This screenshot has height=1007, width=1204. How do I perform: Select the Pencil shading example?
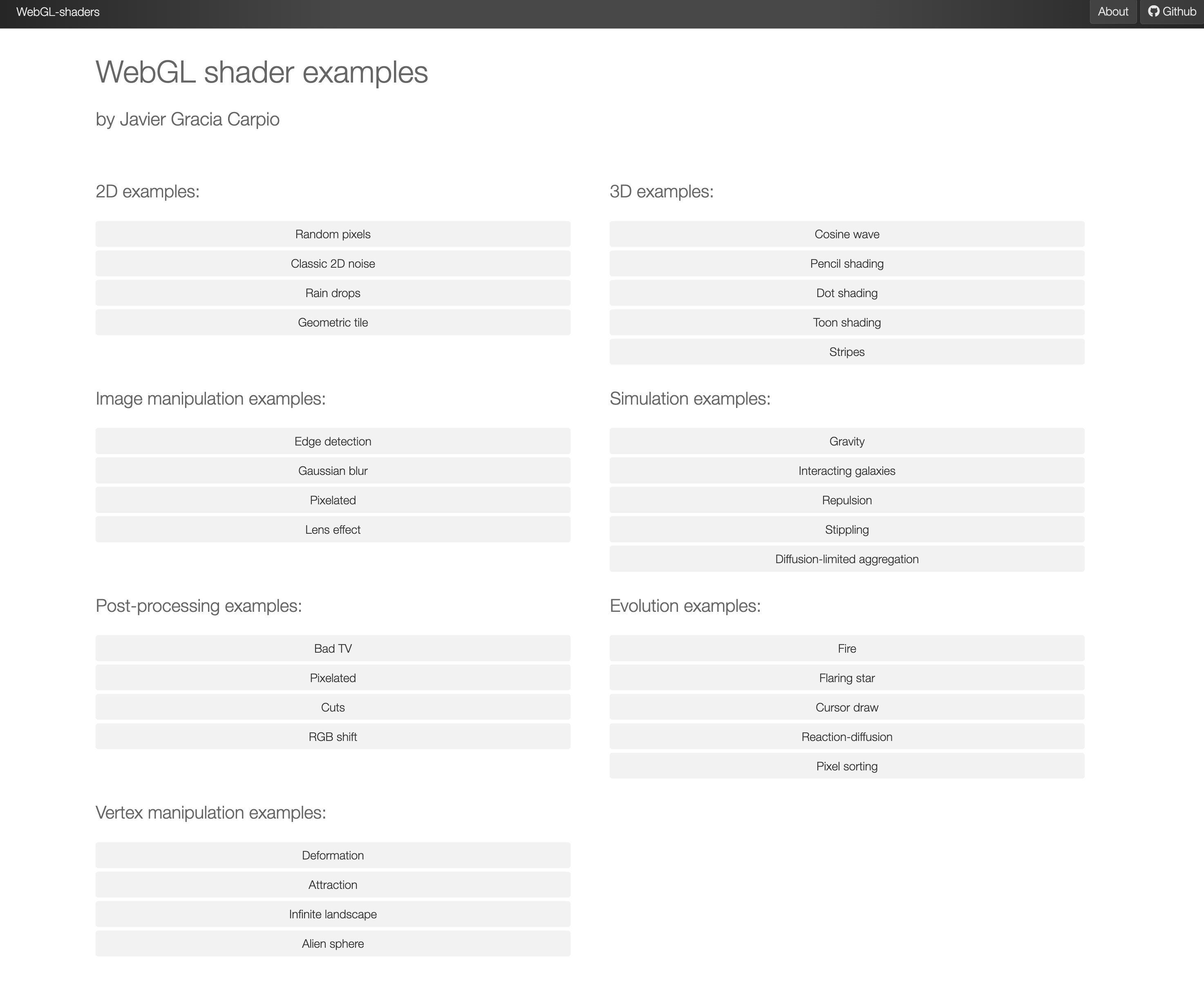pyautogui.click(x=847, y=263)
